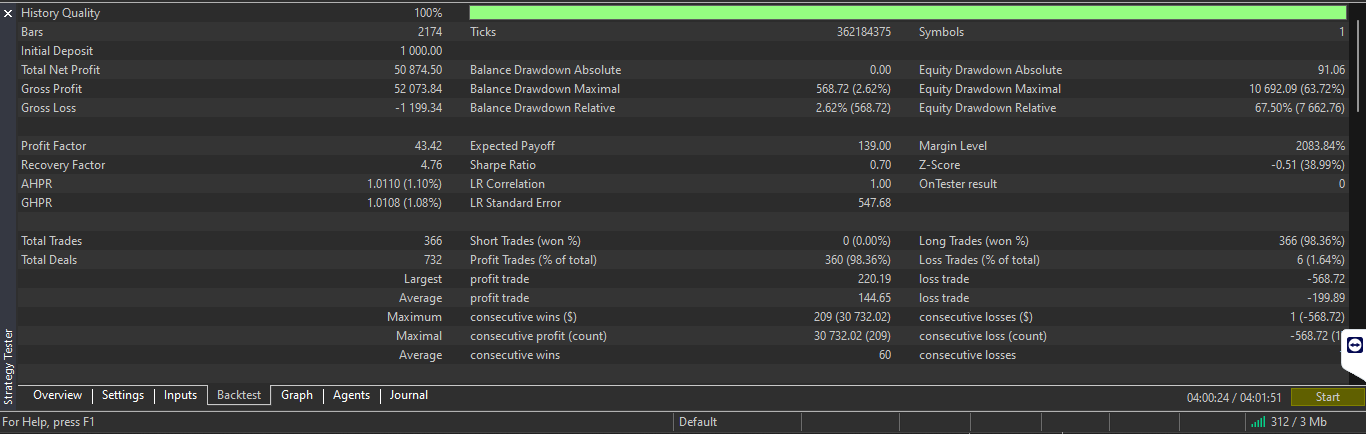
Task: Select the Backtest tab
Action: [x=240, y=396]
